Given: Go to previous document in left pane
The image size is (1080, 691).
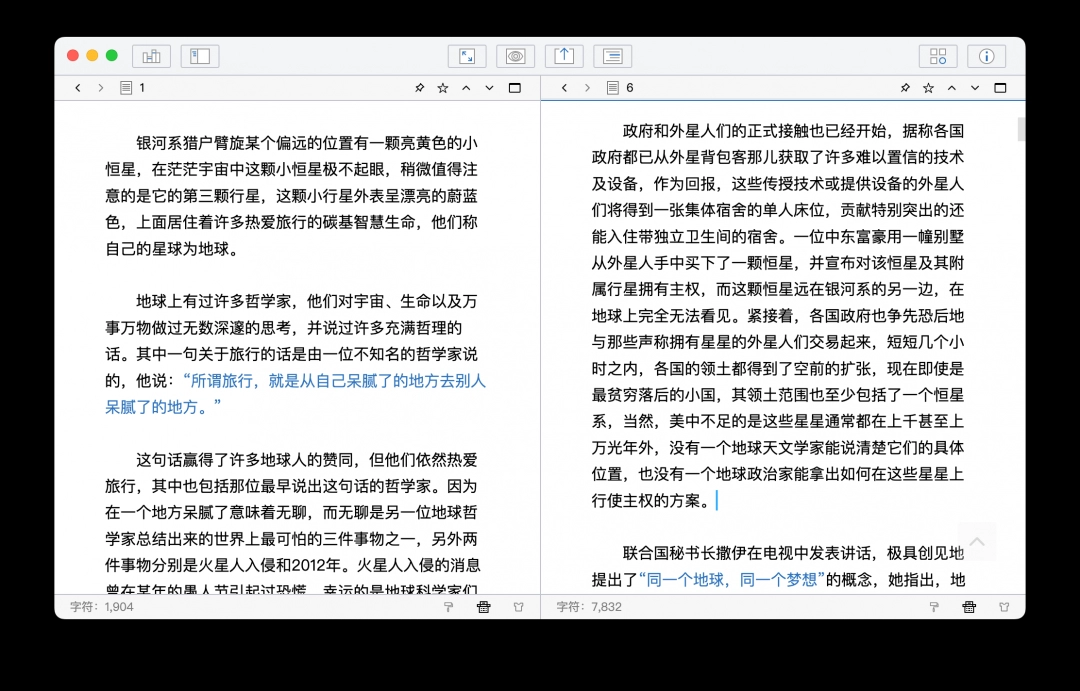Looking at the screenshot, I should [x=466, y=88].
